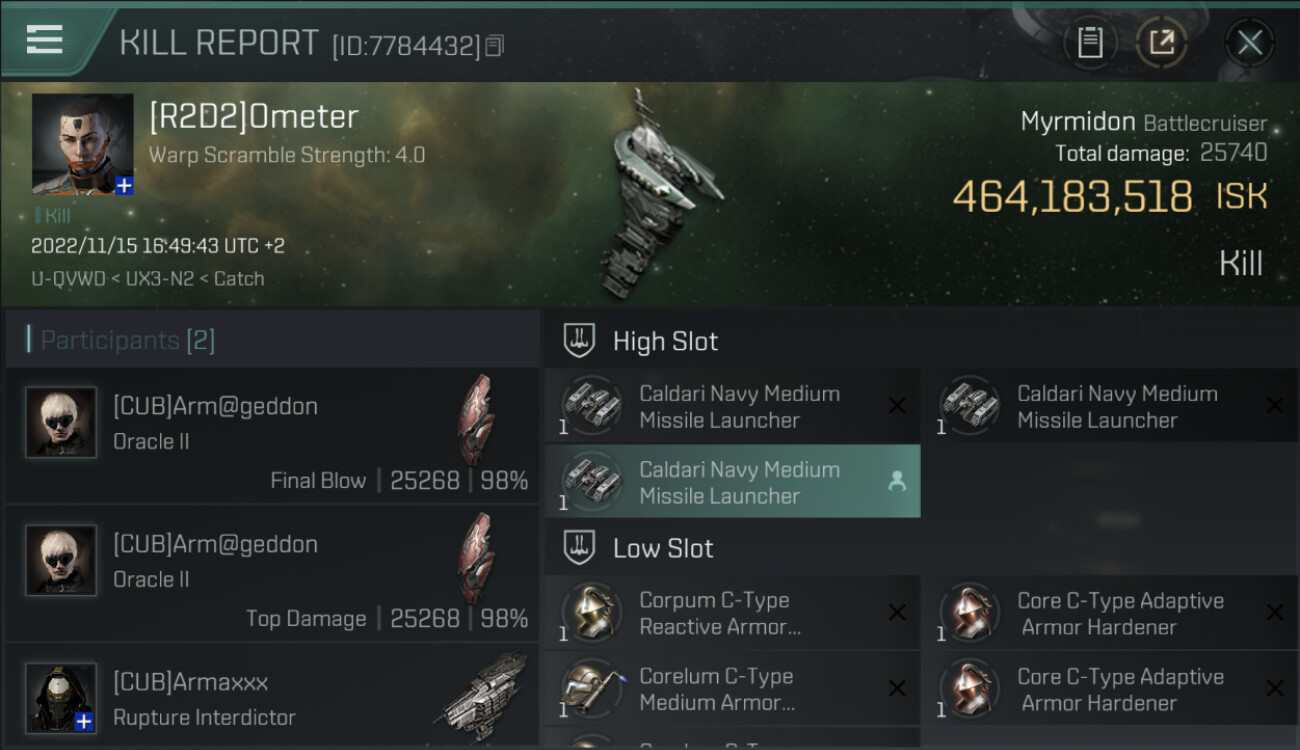Select the High Slot shield icon
Viewport: 1300px width, 750px height.
(580, 341)
